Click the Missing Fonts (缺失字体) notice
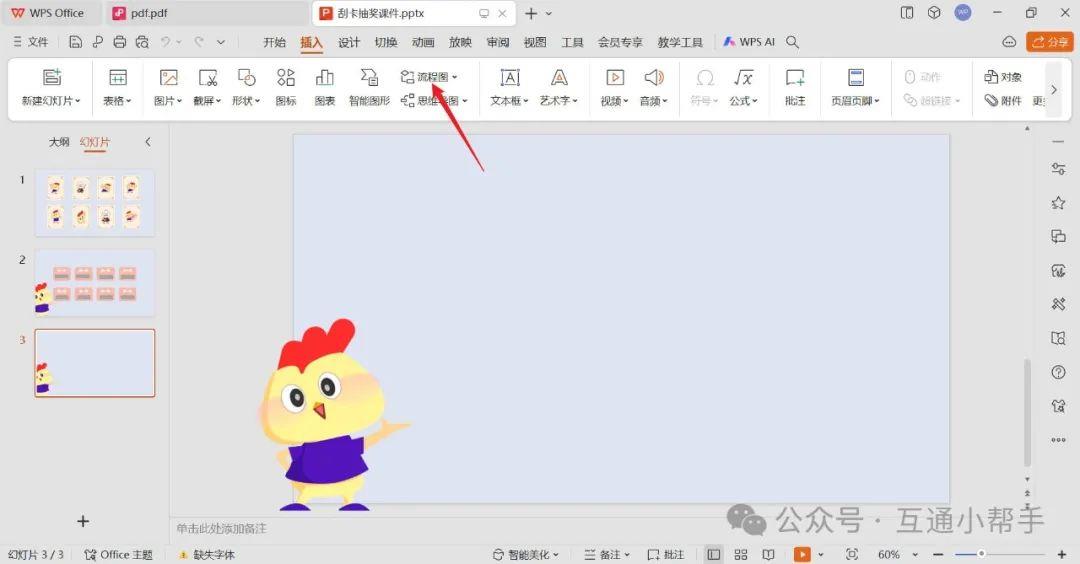The image size is (1080, 564). coord(207,554)
